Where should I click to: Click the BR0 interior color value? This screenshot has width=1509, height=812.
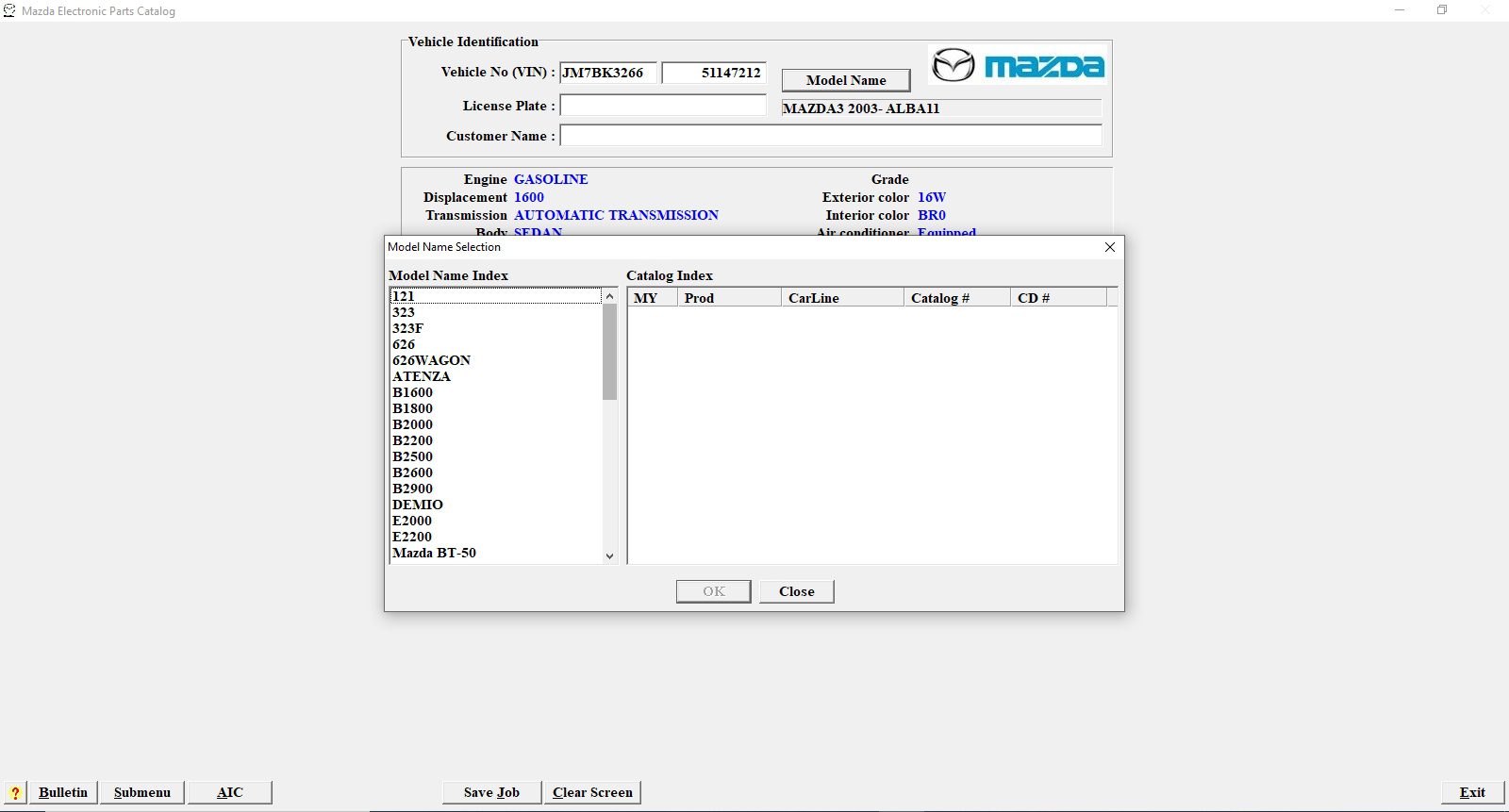coord(932,215)
